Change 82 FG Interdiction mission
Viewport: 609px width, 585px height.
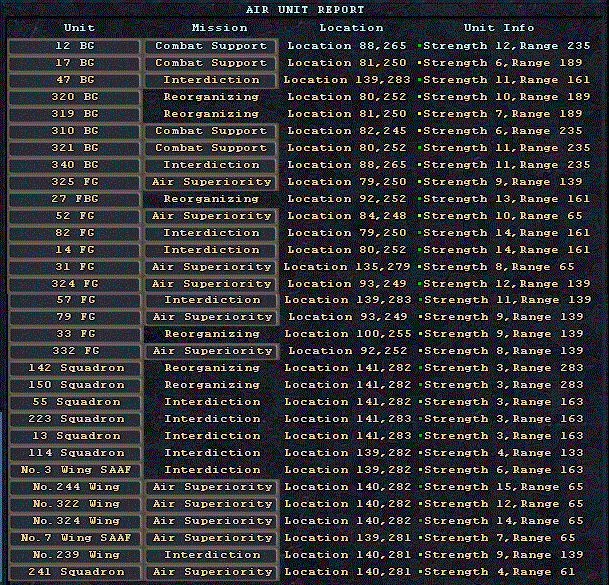[211, 233]
